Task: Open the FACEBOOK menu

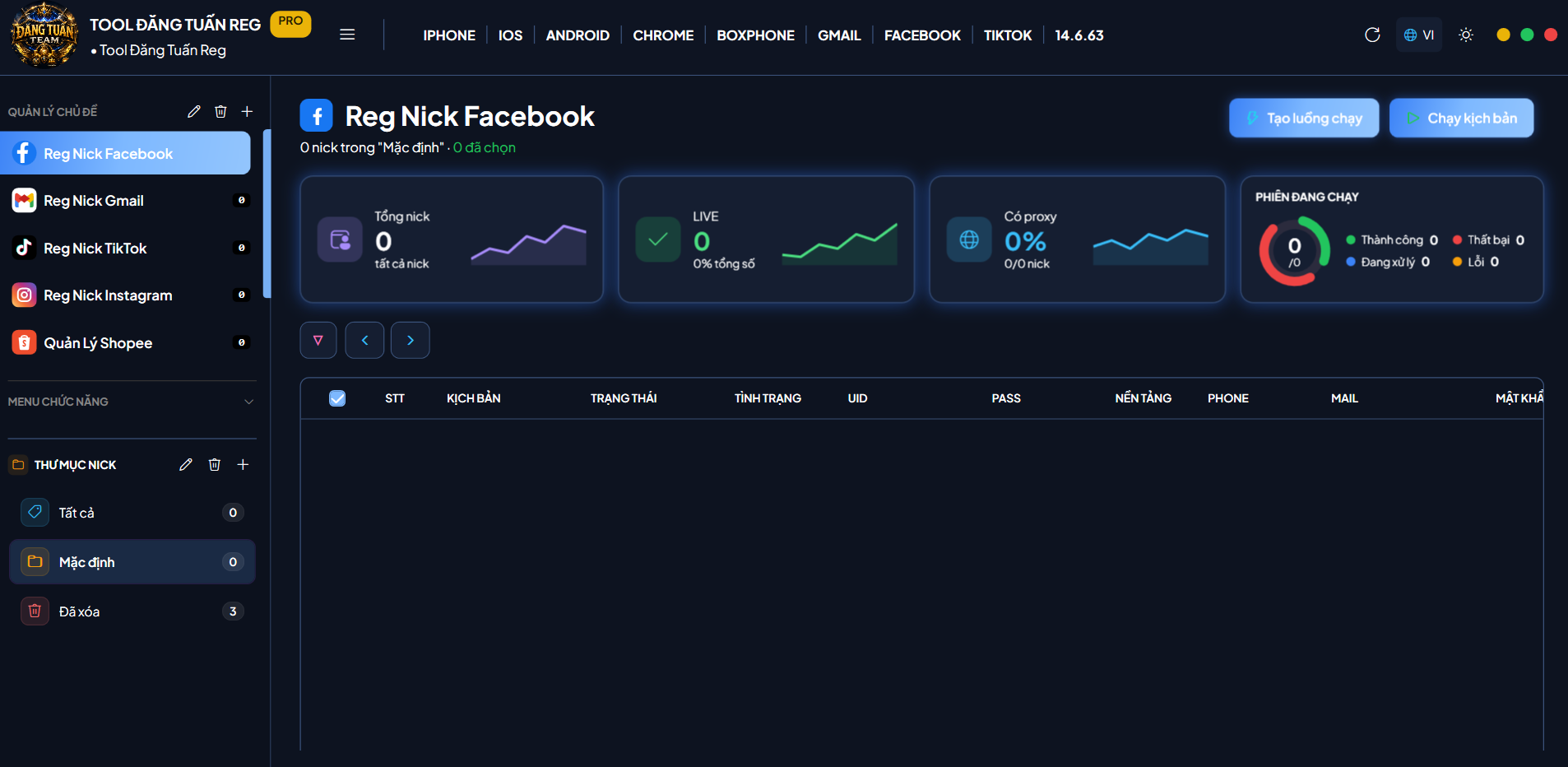Action: (922, 35)
